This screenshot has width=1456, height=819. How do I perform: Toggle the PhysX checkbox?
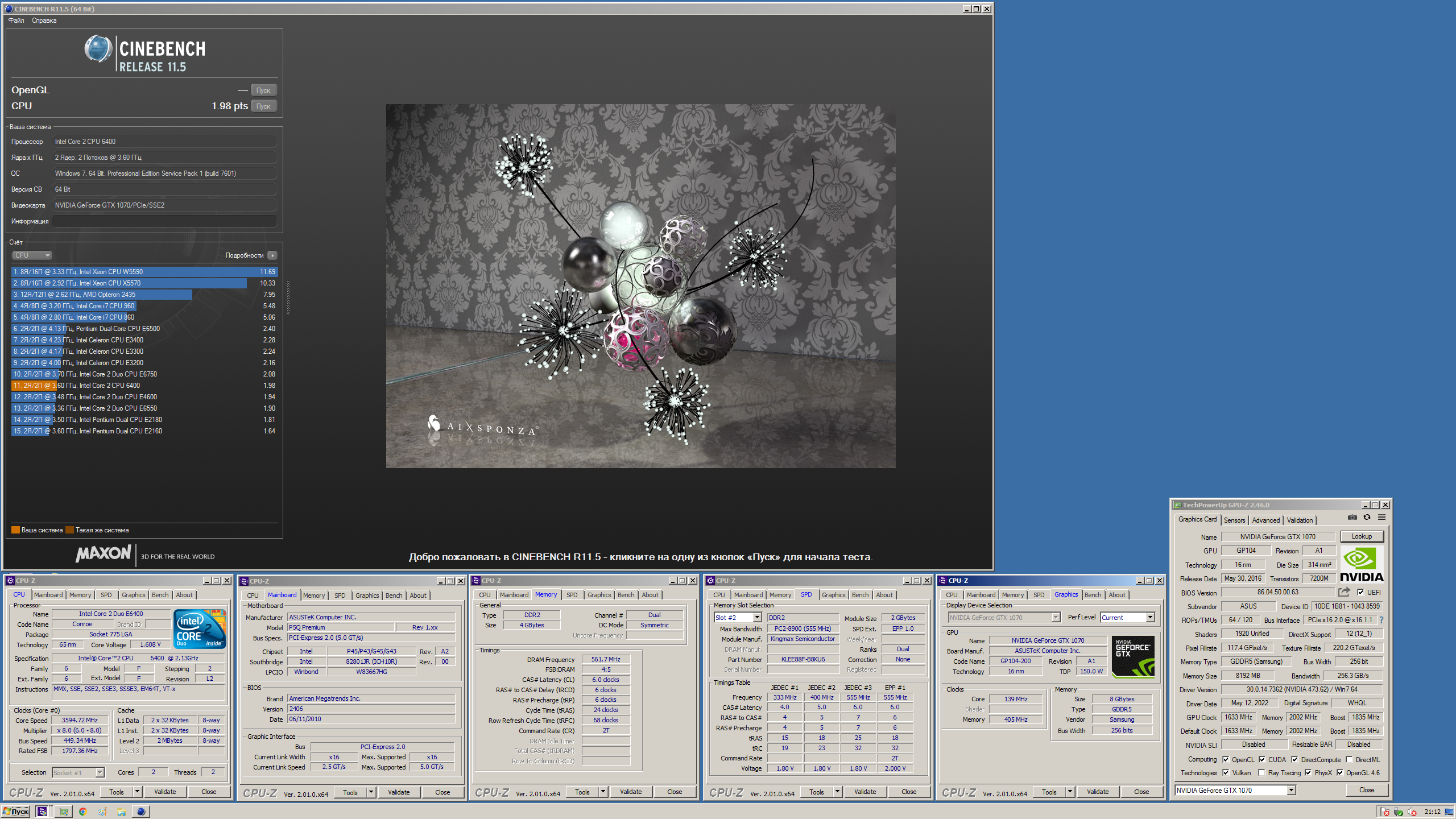[x=1308, y=772]
